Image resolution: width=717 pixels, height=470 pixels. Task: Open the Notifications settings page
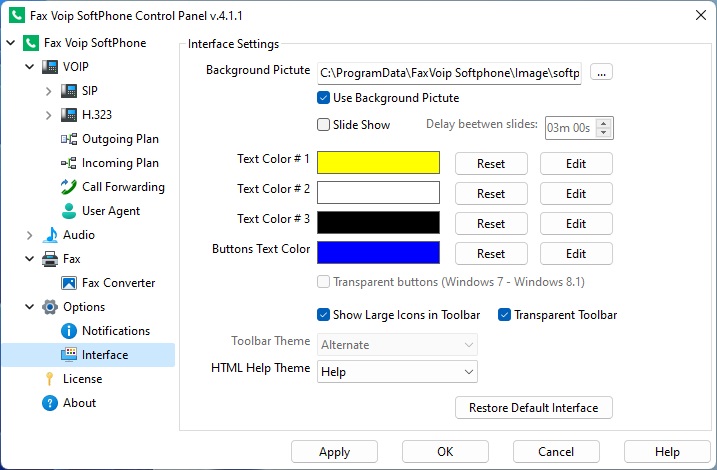116,331
